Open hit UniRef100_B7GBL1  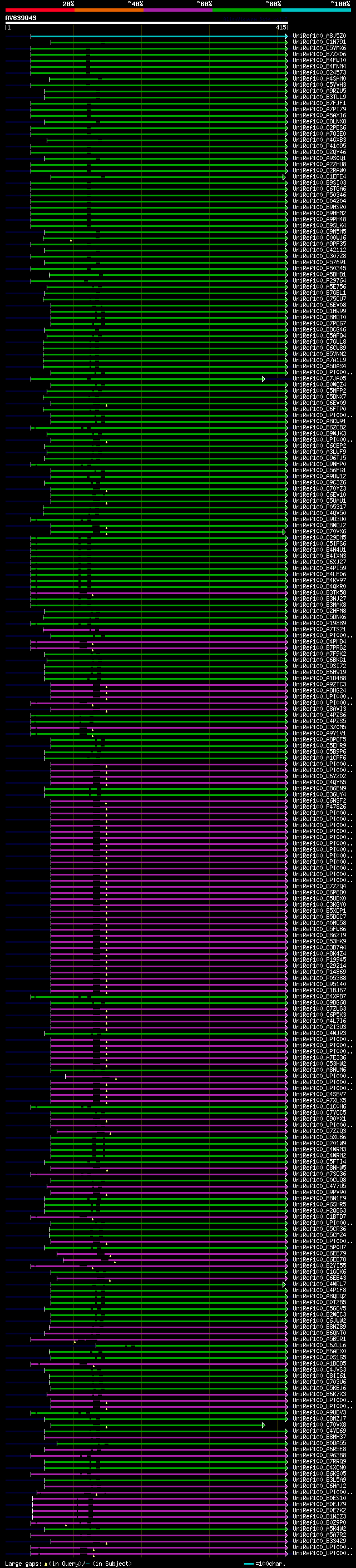(319, 293)
